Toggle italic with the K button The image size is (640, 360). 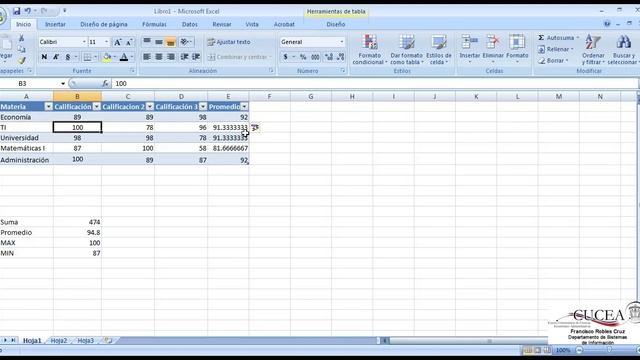tap(56, 57)
